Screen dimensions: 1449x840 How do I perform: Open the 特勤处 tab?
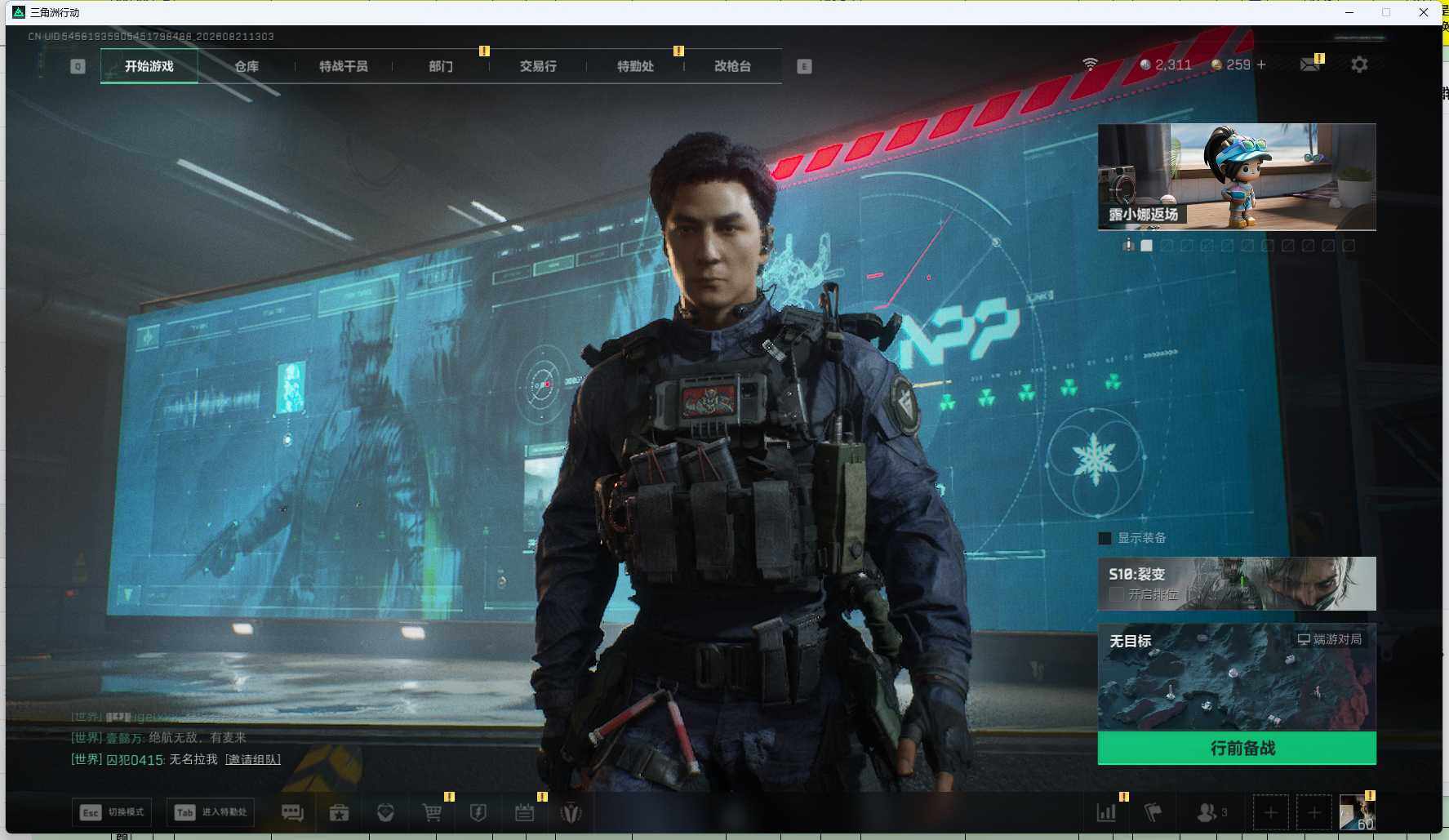click(635, 66)
